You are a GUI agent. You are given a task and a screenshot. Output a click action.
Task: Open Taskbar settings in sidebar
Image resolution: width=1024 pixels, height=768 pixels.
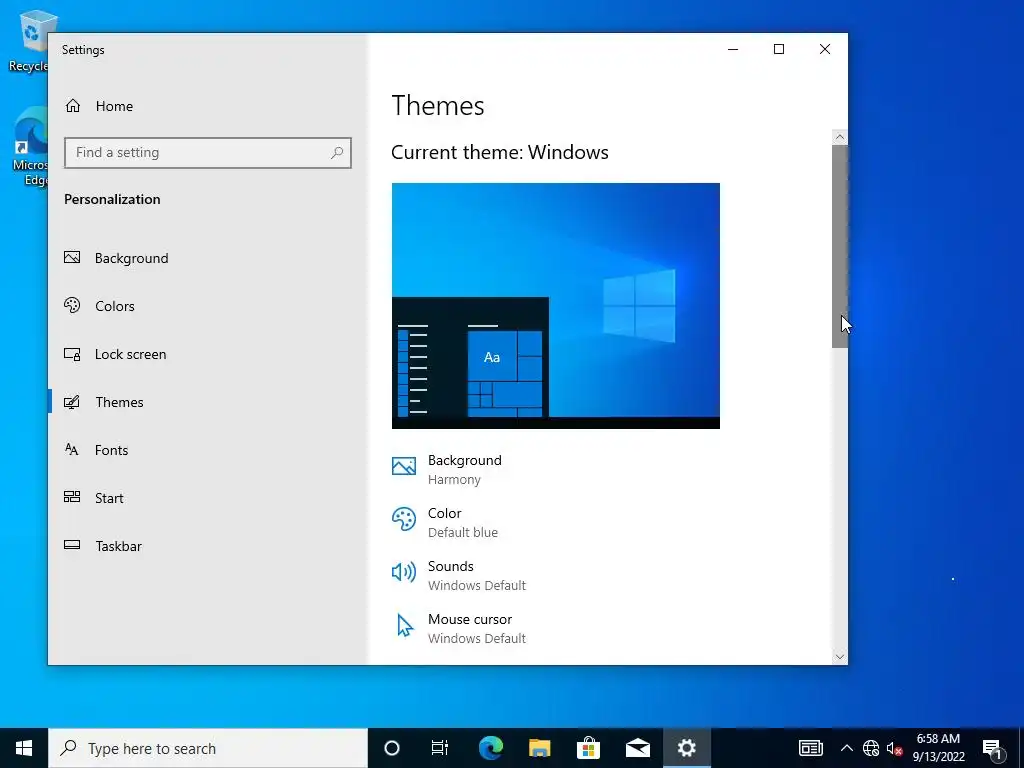[103, 546]
